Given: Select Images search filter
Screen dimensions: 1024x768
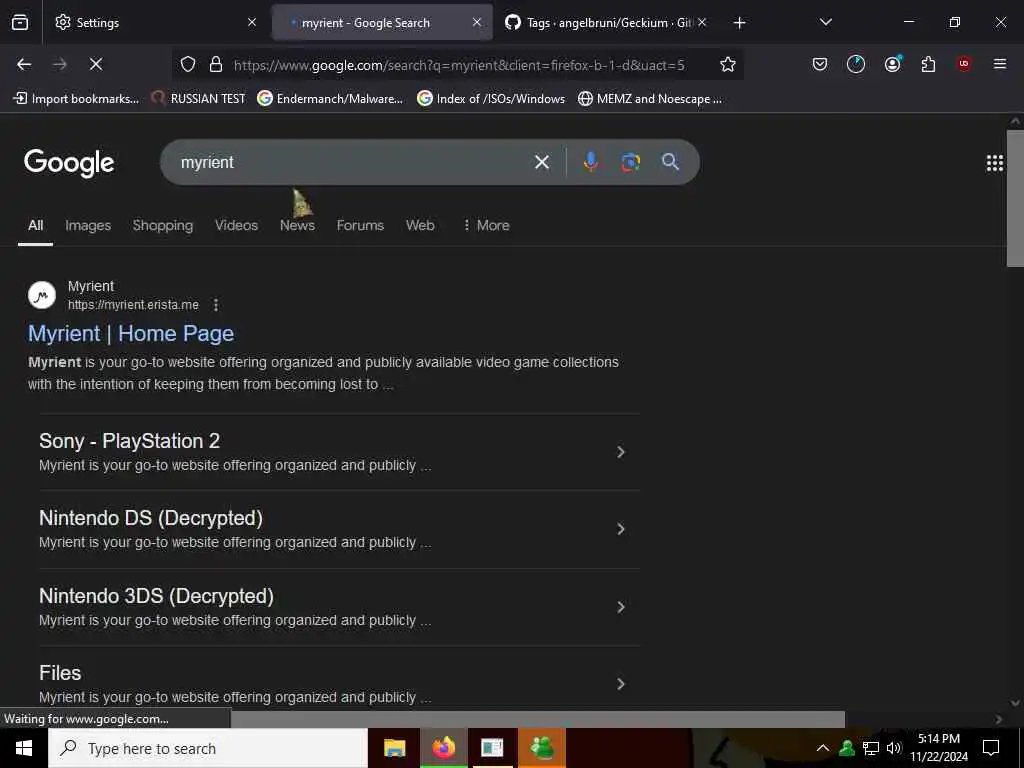Looking at the screenshot, I should click(x=88, y=225).
